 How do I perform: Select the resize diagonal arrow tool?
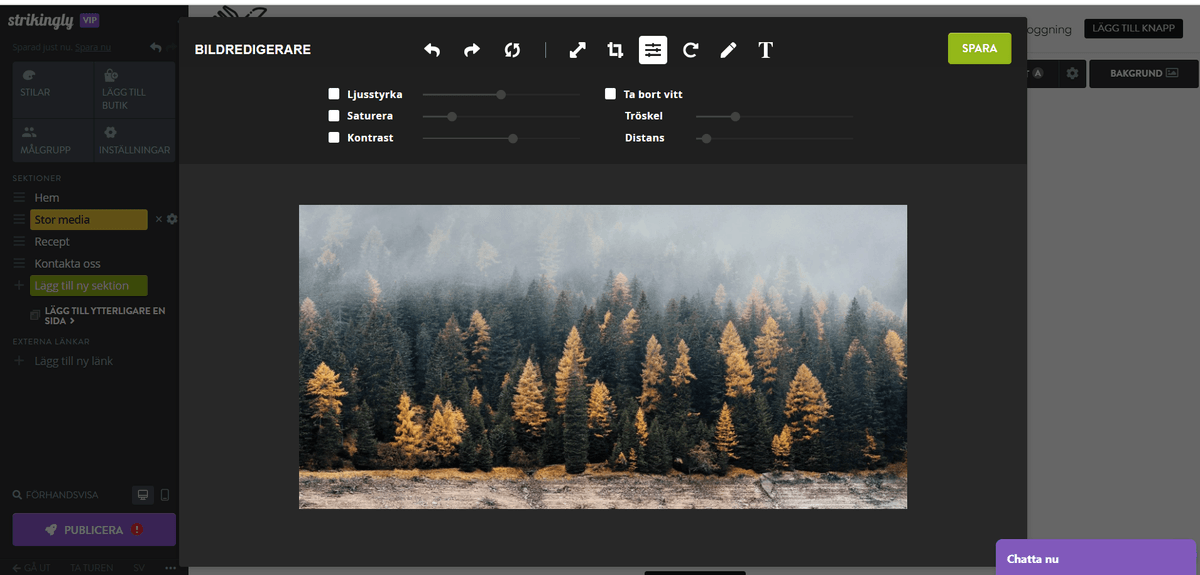pos(577,50)
